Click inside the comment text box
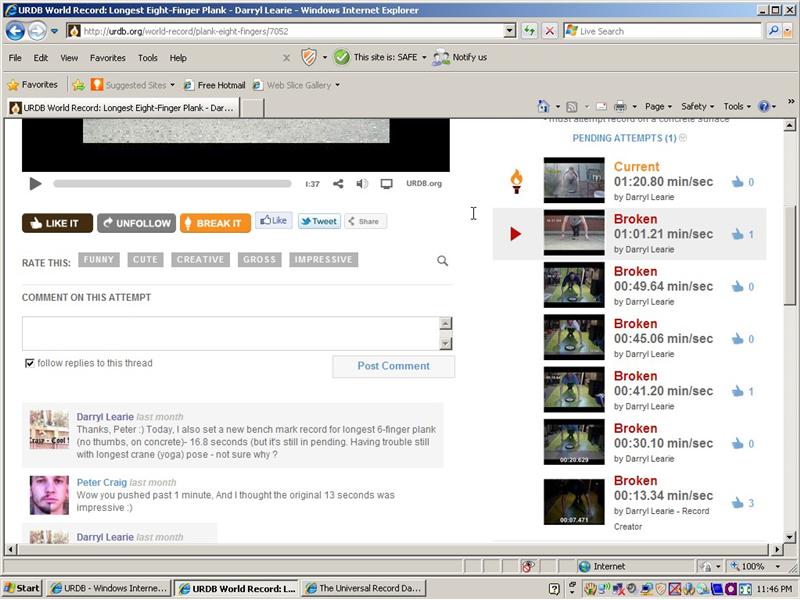 coord(231,333)
